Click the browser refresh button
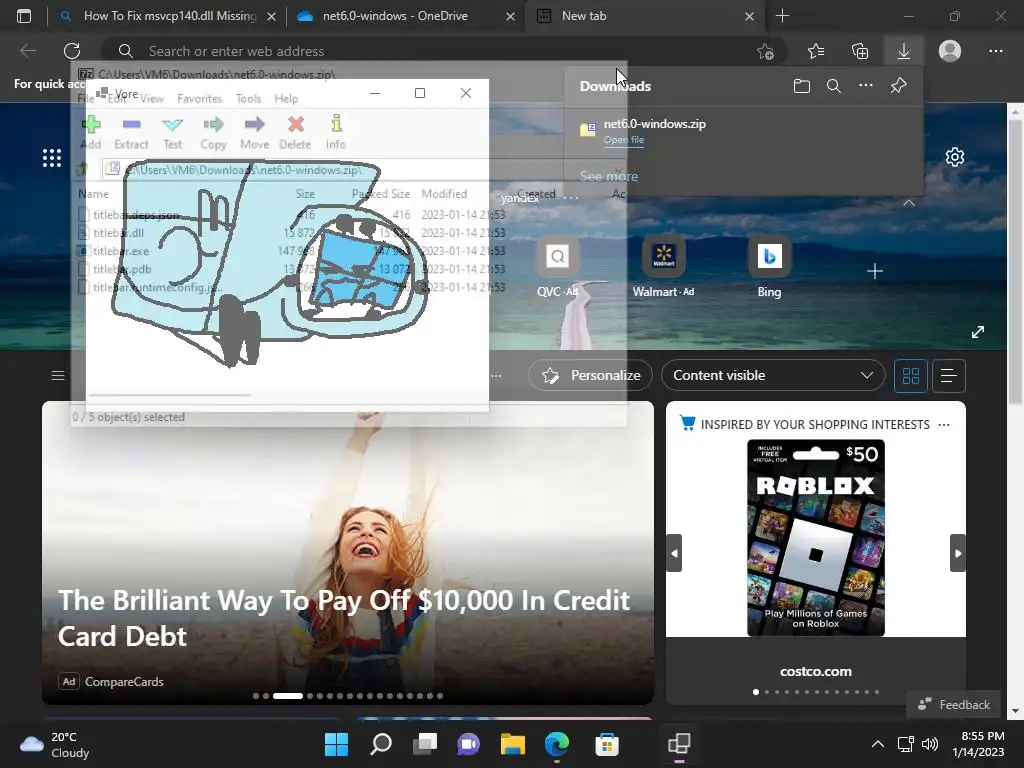The height and width of the screenshot is (768, 1024). 72,51
